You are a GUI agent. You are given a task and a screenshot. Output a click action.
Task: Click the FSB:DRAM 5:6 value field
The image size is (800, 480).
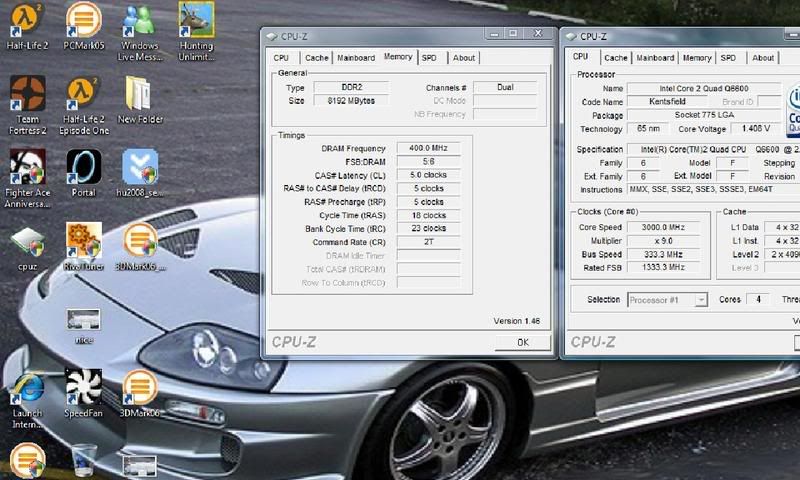pyautogui.click(x=429, y=161)
